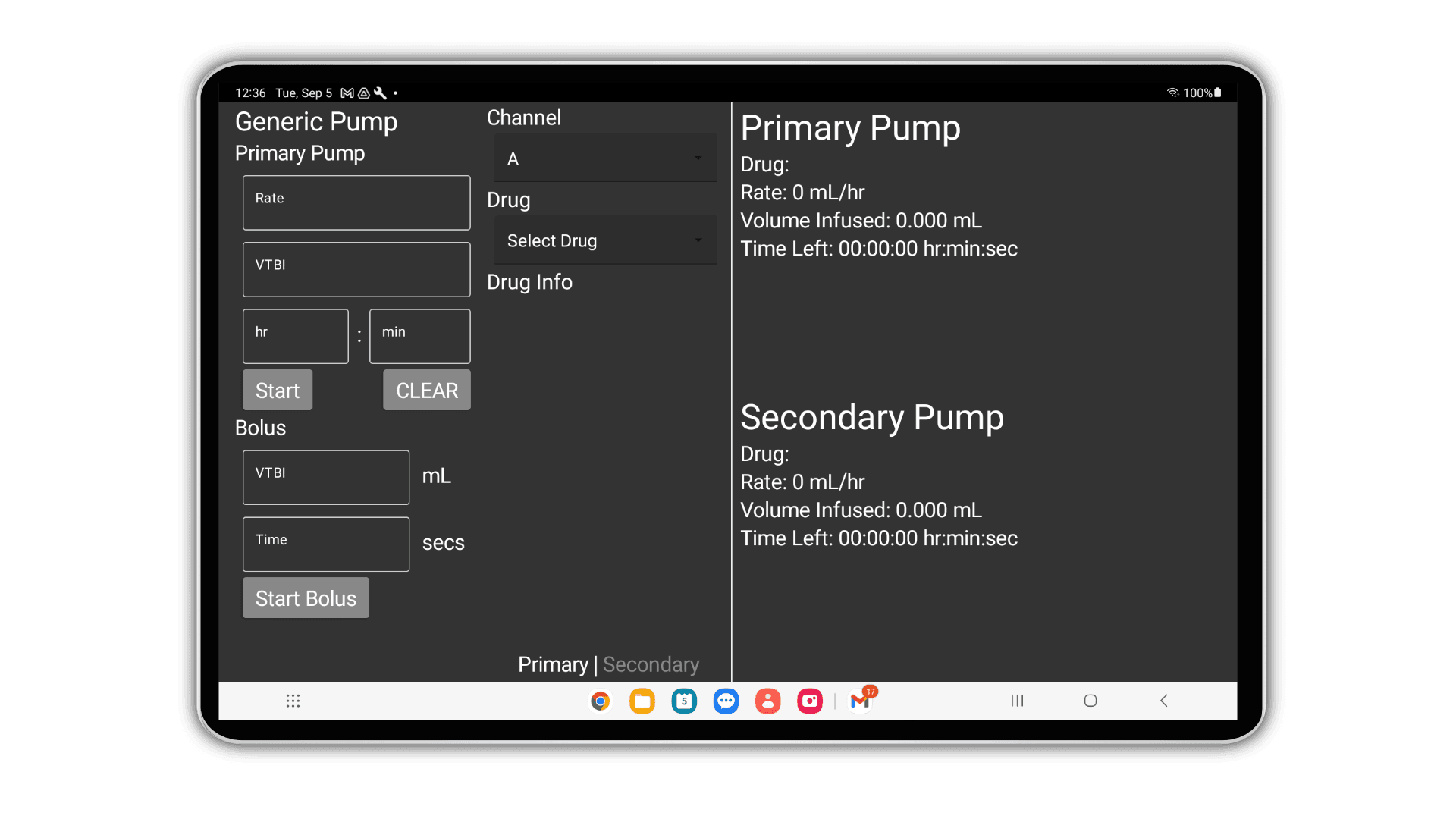Tap the Back navigation button
This screenshot has width=1456, height=819.
(x=1163, y=701)
